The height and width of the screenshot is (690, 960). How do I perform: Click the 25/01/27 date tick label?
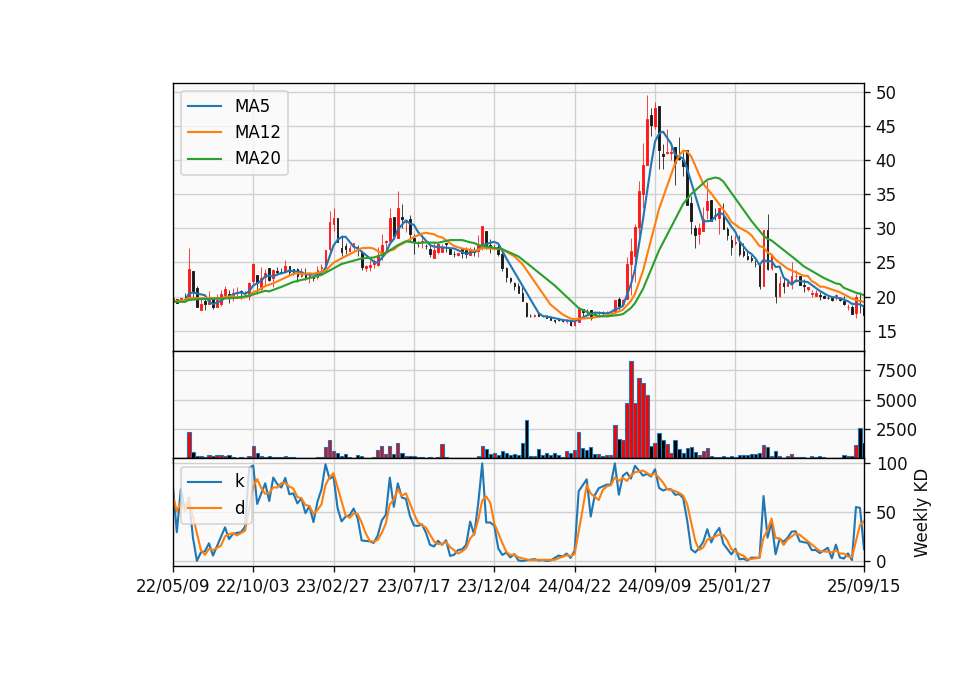735,586
